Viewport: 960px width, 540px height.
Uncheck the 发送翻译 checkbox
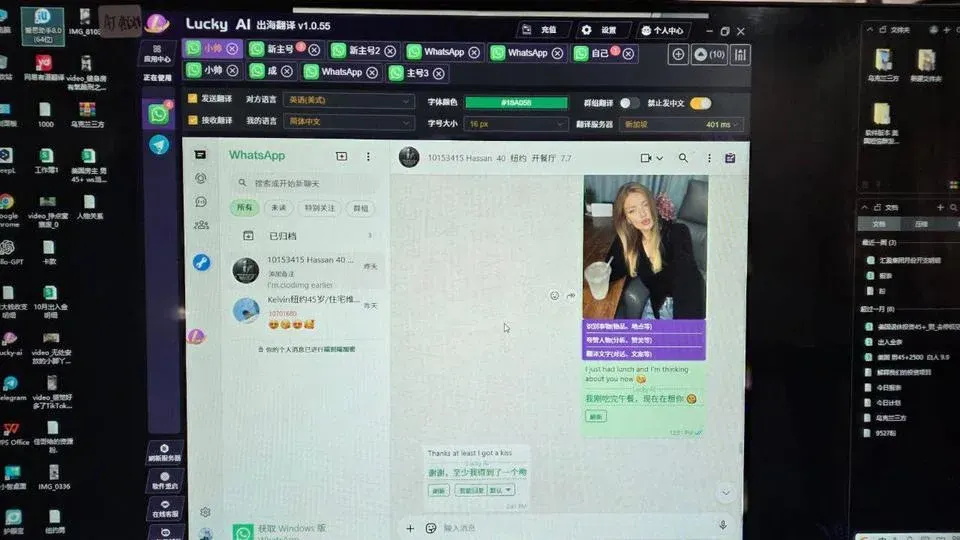[193, 101]
